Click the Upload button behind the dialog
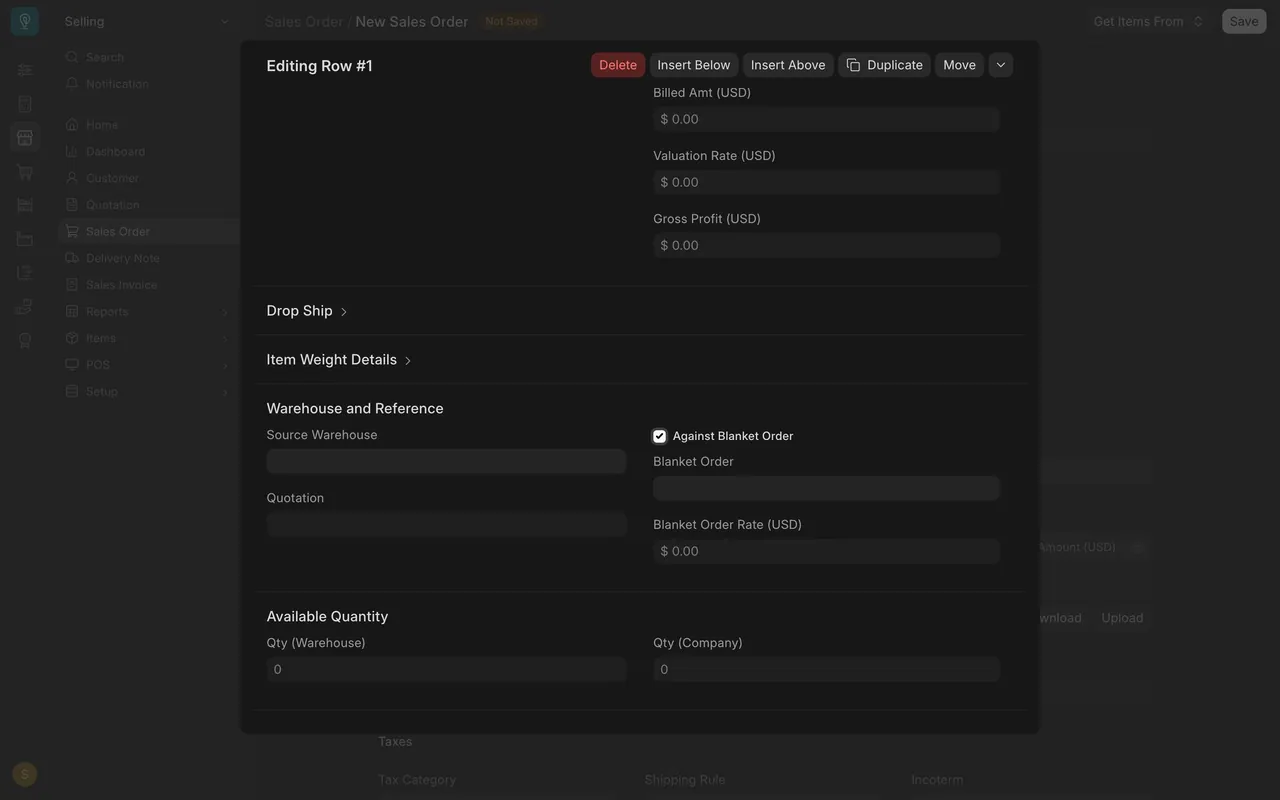This screenshot has height=800, width=1280. tap(1122, 618)
